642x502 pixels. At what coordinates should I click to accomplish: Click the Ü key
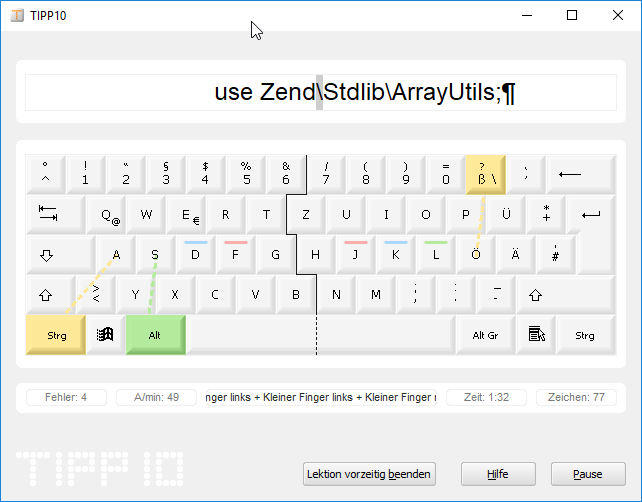506,215
